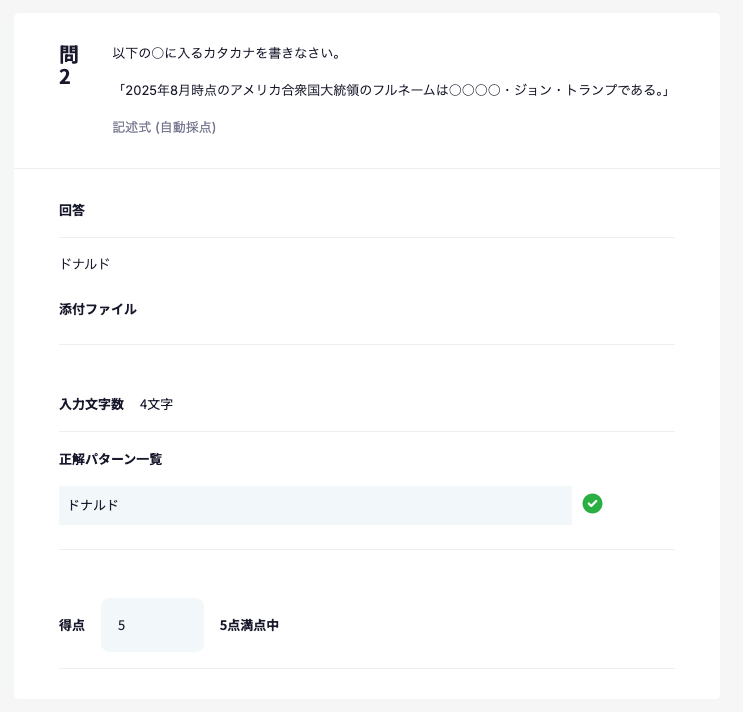Click the submitted answer text ドナルド
Viewport: 743px width, 712px height.
84,263
